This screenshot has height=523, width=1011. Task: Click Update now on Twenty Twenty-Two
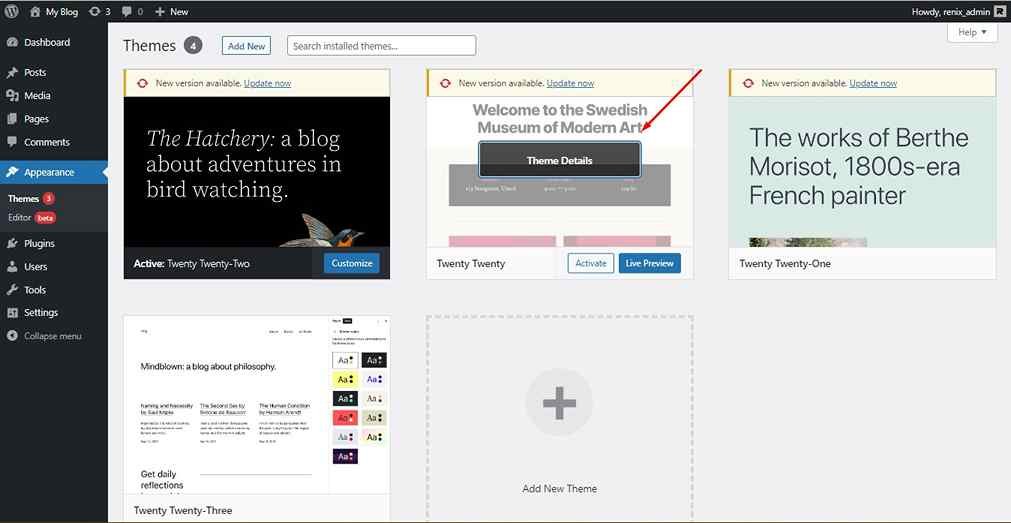click(268, 83)
